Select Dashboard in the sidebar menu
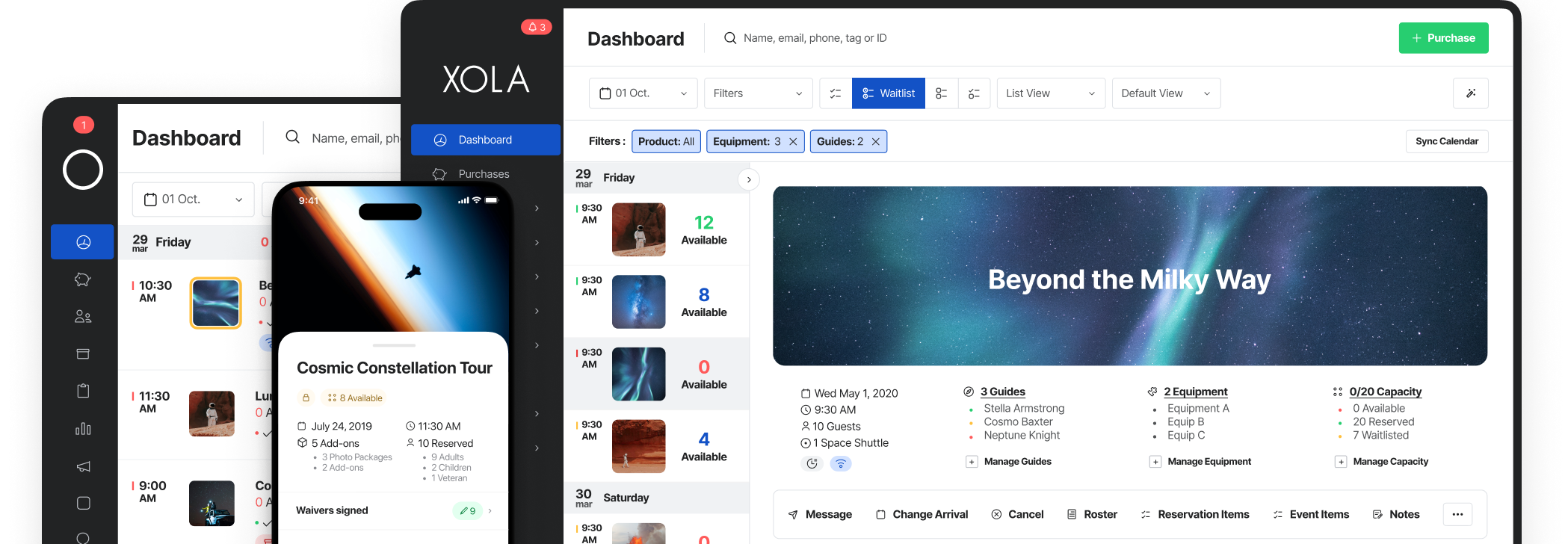This screenshot has width=1568, height=544. coord(485,140)
